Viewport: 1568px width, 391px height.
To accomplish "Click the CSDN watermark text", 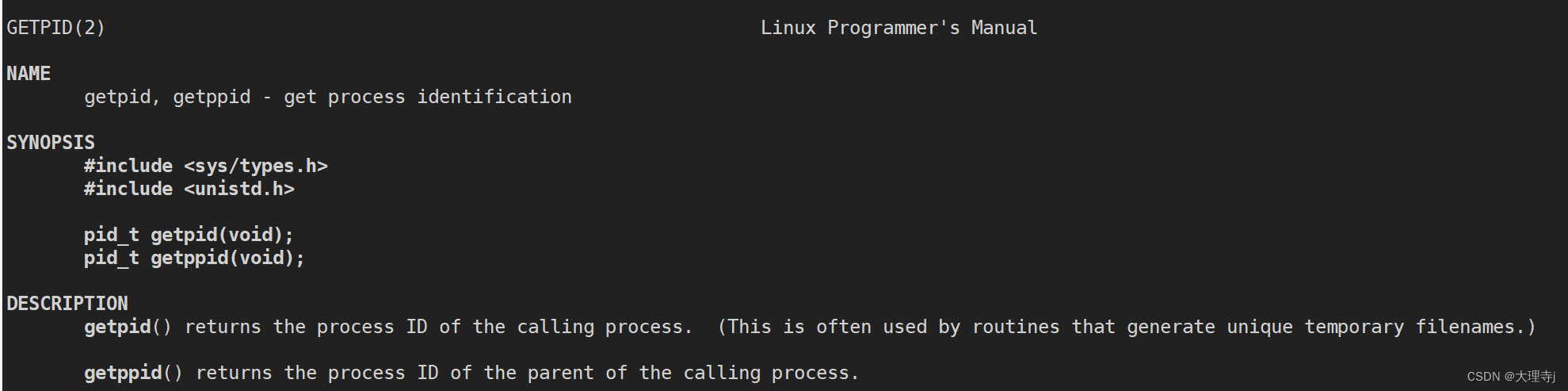I will (x=1511, y=377).
